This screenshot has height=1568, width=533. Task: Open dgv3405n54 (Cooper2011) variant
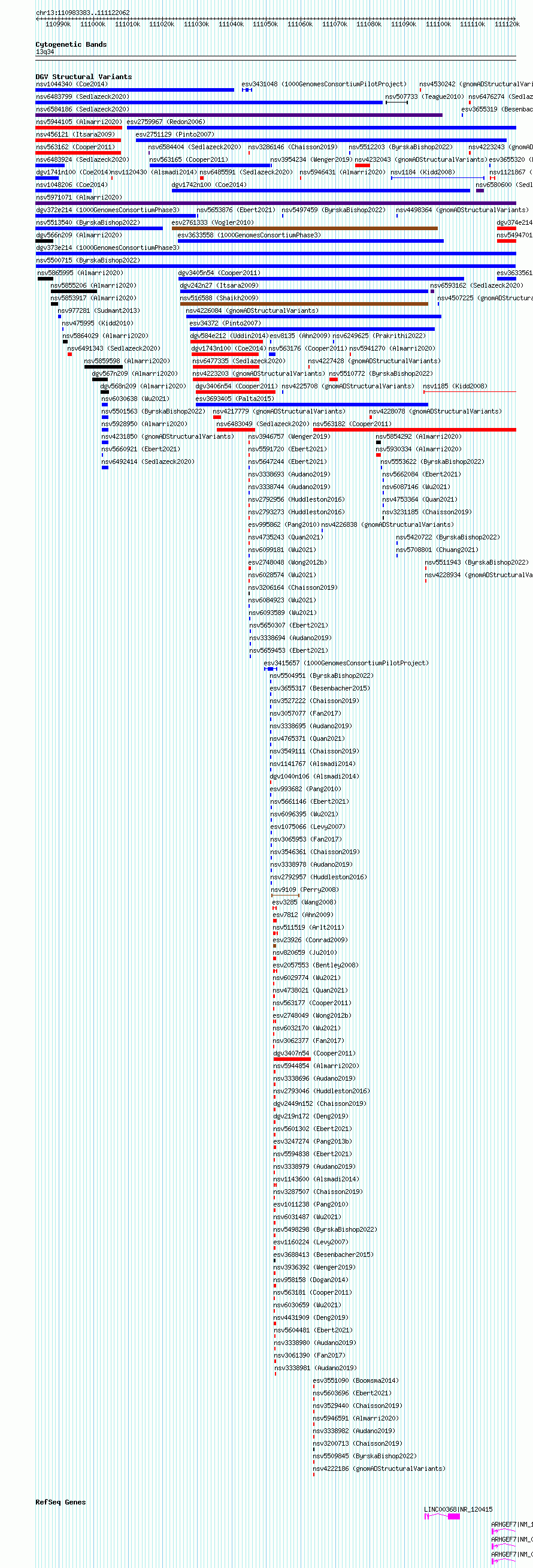tap(219, 273)
